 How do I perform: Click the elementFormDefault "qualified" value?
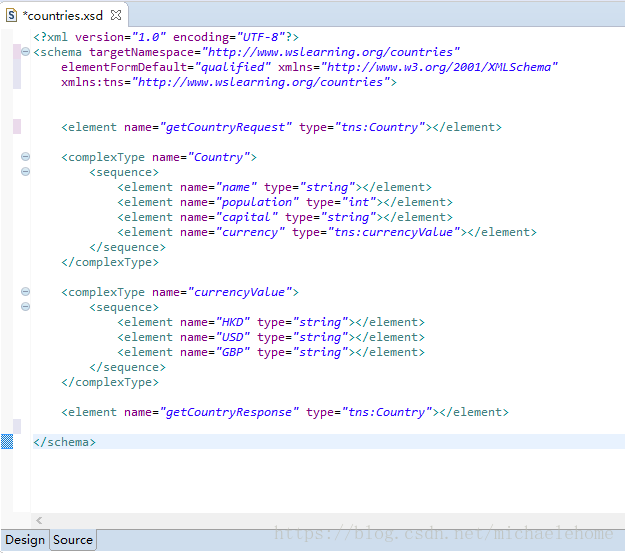[x=232, y=67]
